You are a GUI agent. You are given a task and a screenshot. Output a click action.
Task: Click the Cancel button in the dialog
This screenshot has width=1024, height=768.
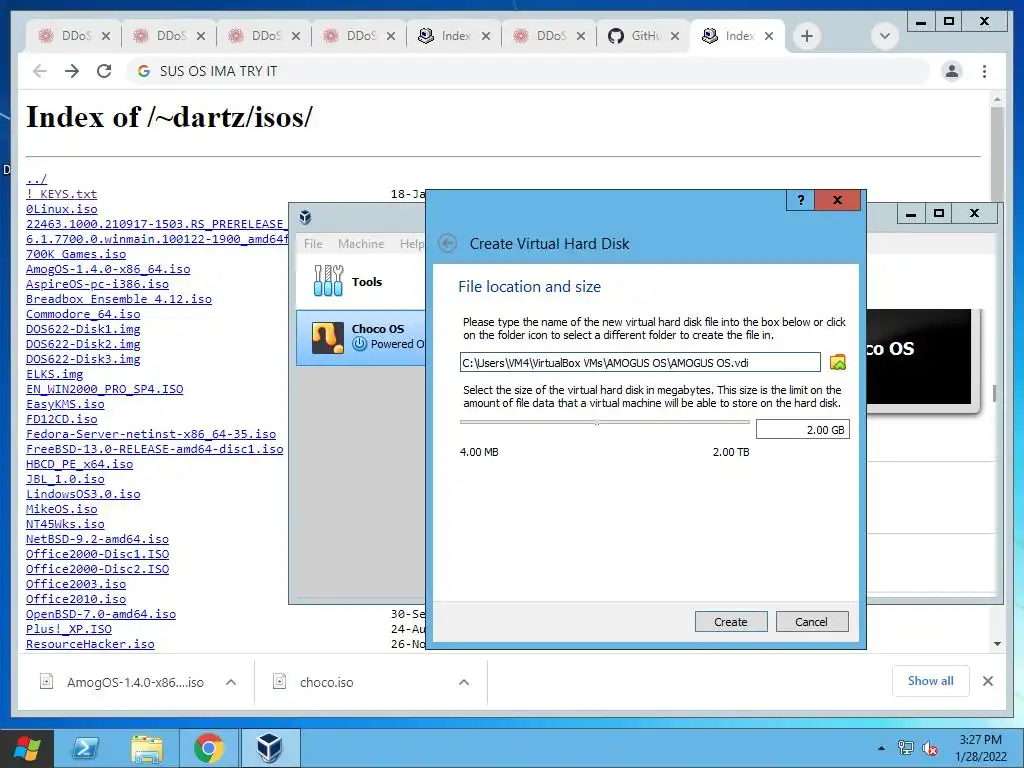coord(811,622)
